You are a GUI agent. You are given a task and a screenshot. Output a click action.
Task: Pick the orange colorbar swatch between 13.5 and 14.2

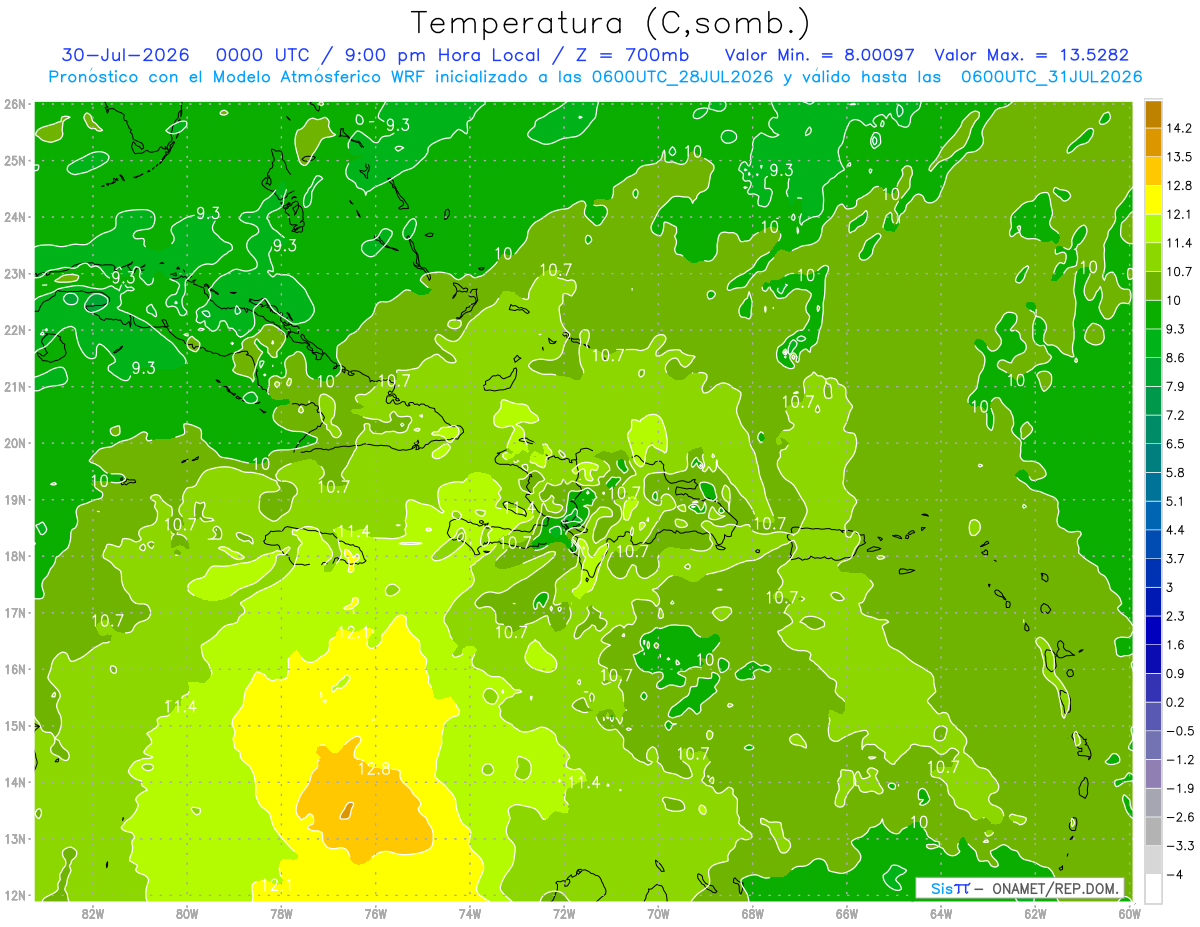point(1153,142)
